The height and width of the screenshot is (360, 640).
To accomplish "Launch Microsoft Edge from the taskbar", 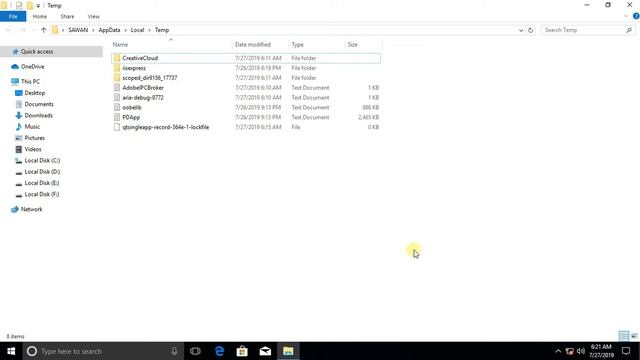I will click(219, 351).
